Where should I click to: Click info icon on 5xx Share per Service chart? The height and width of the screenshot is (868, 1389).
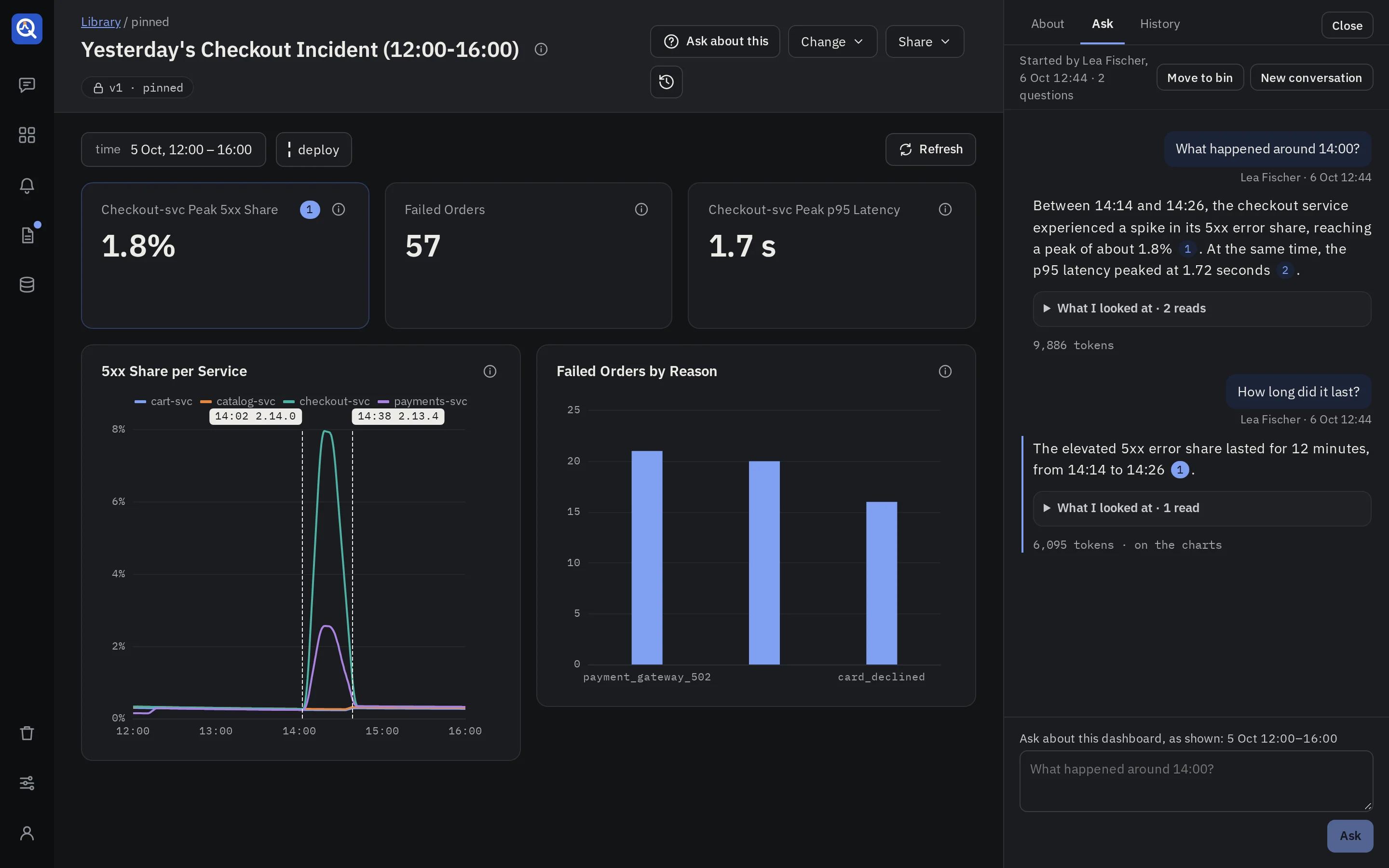(x=490, y=371)
